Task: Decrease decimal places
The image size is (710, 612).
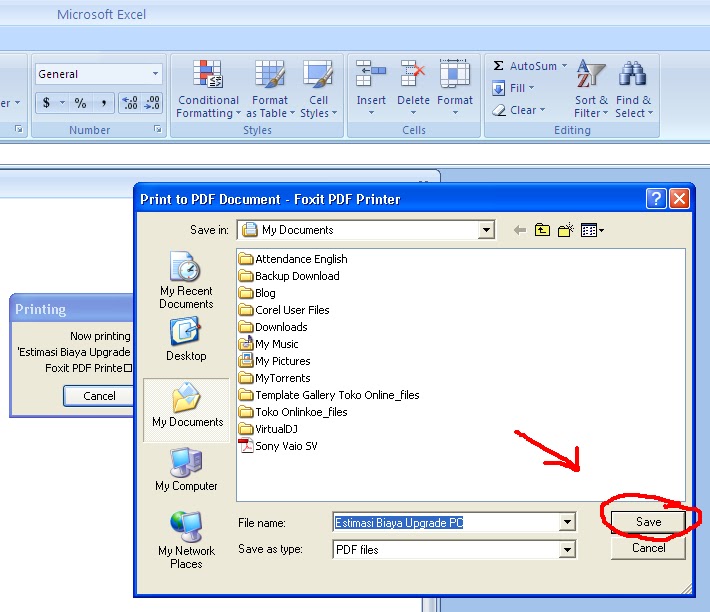Action: pos(151,103)
